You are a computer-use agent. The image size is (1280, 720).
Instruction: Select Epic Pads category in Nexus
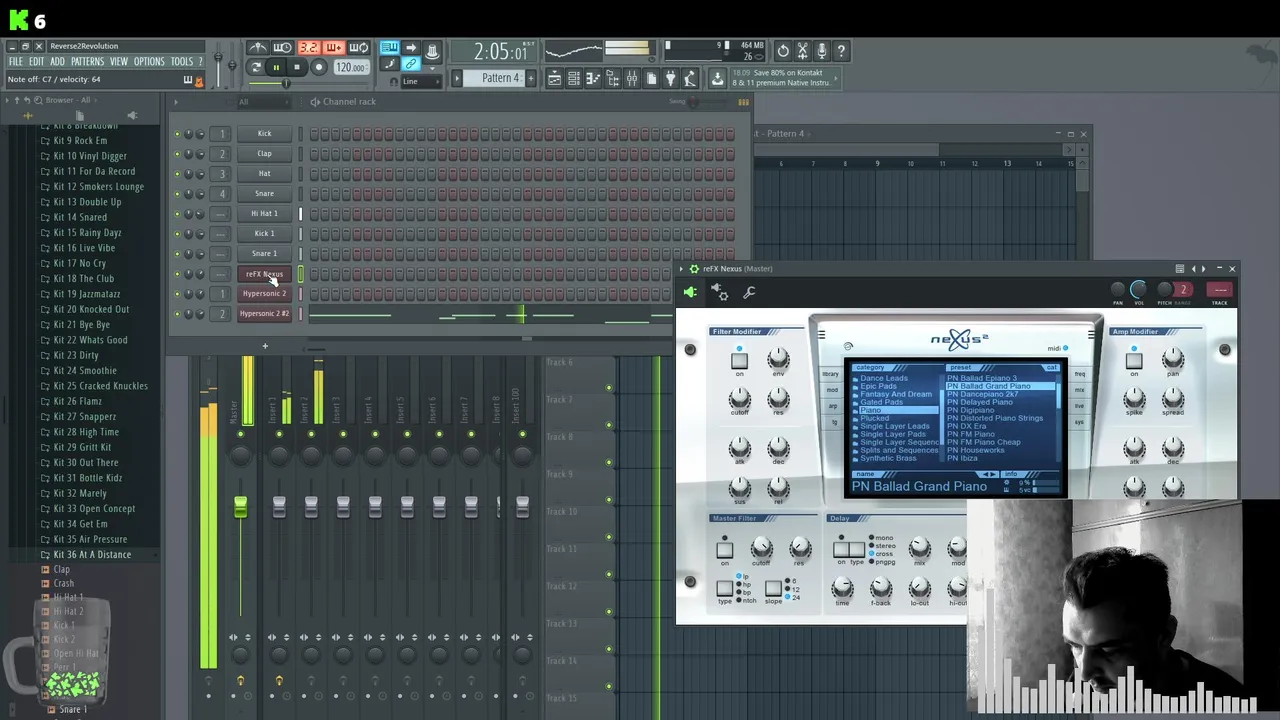click(x=880, y=386)
